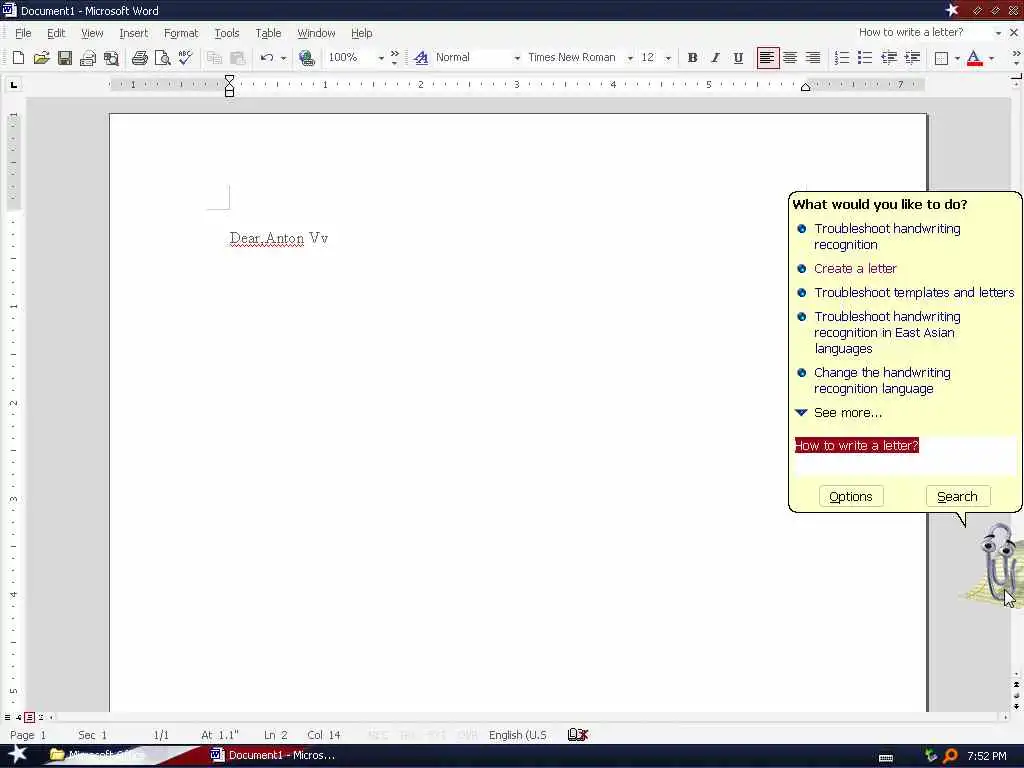Screen dimensions: 1024x768
Task: Click the Assistant's Options button
Action: (850, 496)
